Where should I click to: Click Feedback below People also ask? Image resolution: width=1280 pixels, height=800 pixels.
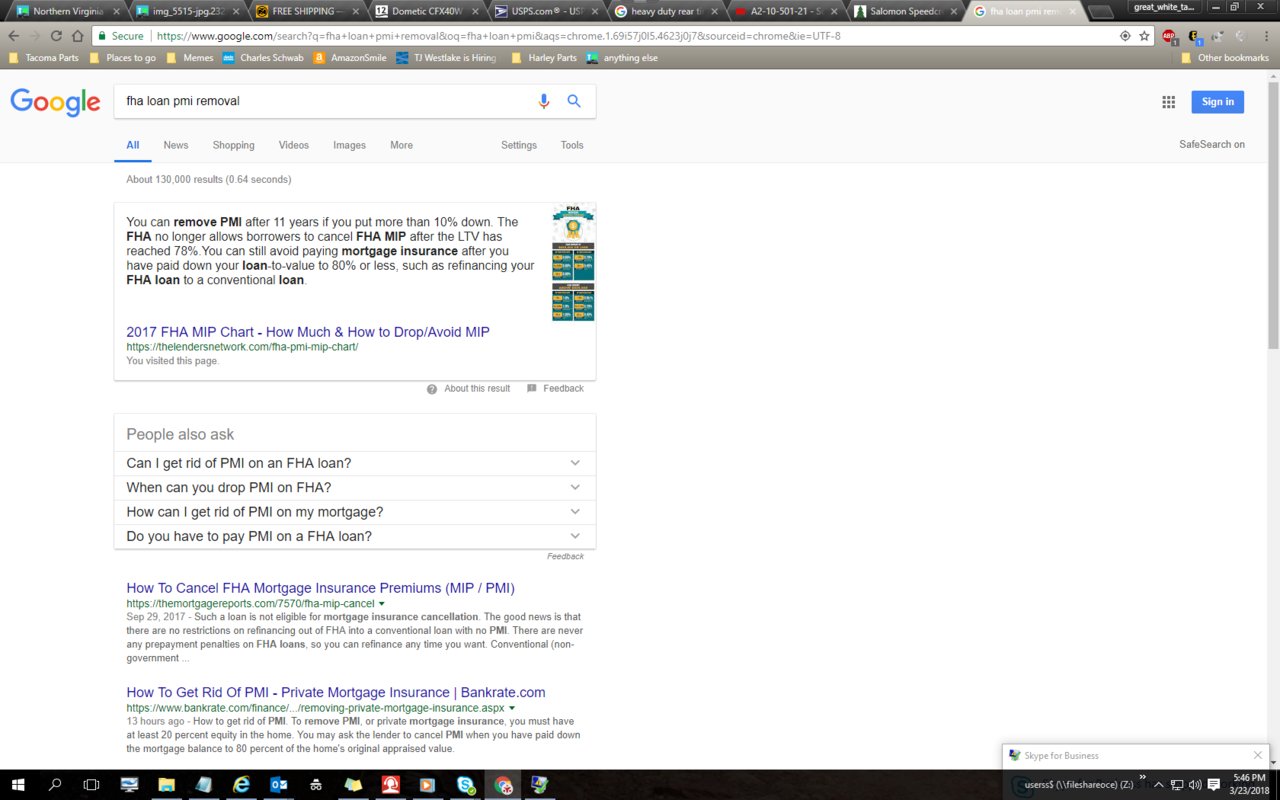[565, 556]
